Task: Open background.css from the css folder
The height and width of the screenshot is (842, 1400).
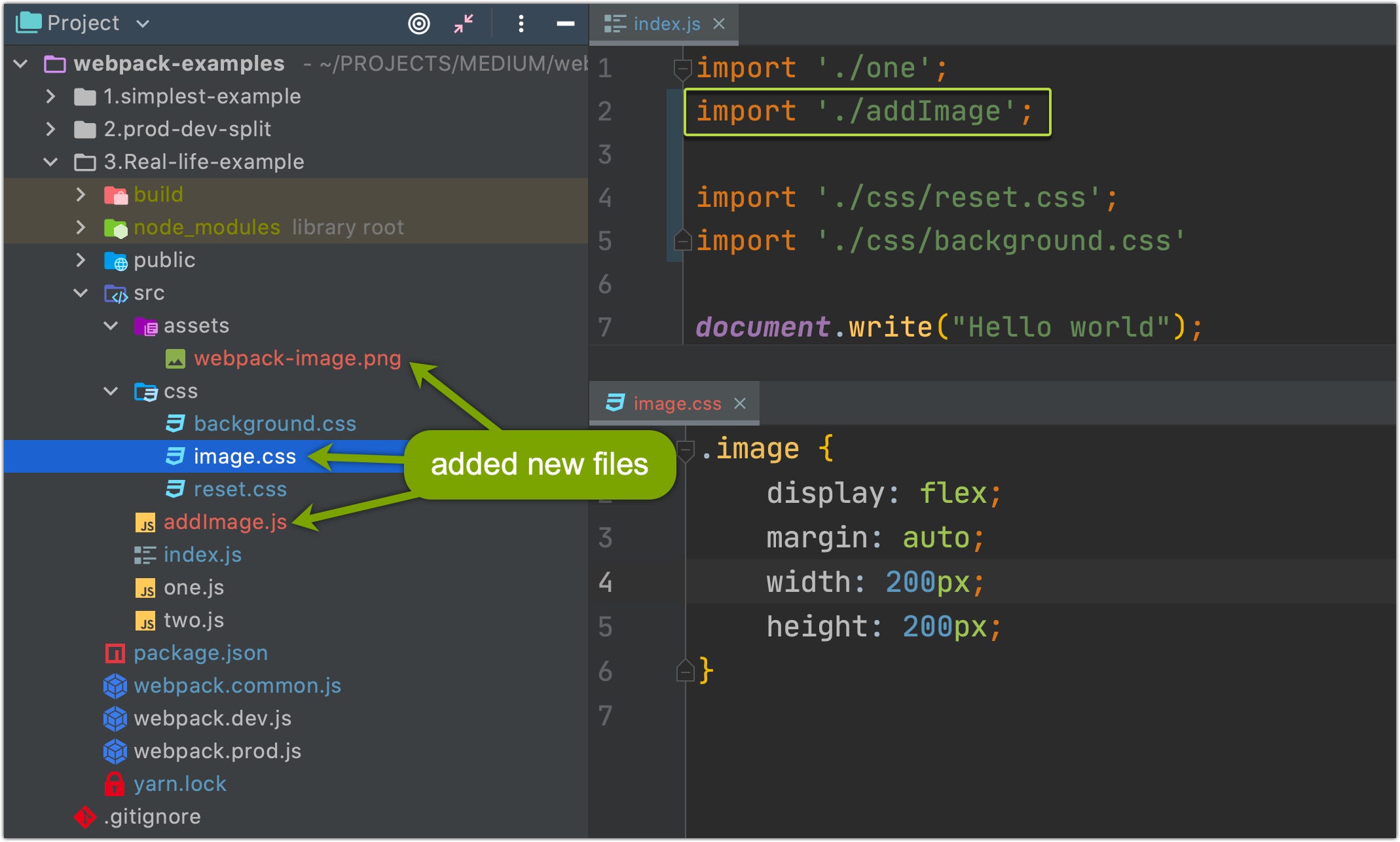Action: (x=274, y=424)
